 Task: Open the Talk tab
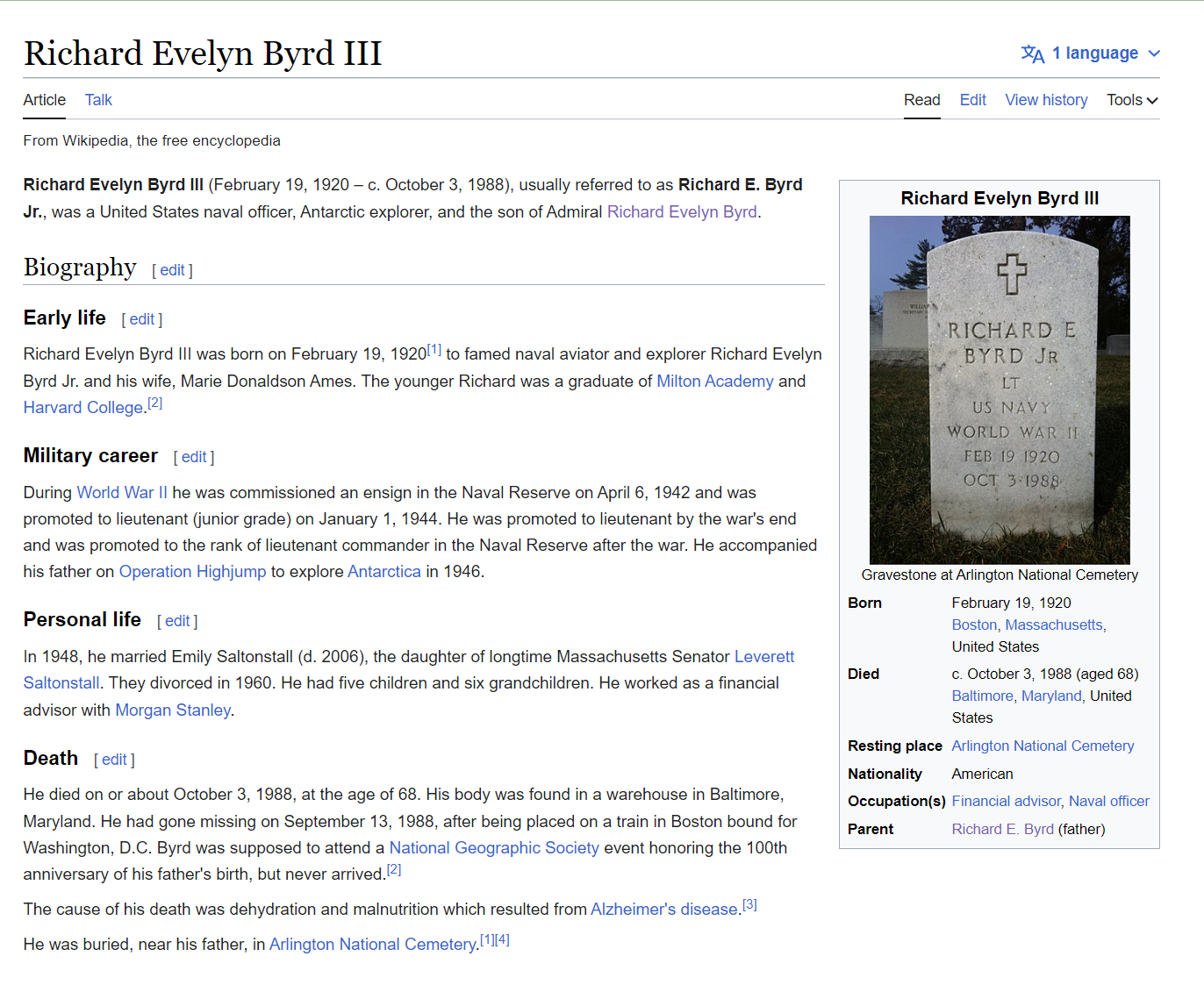[98, 100]
